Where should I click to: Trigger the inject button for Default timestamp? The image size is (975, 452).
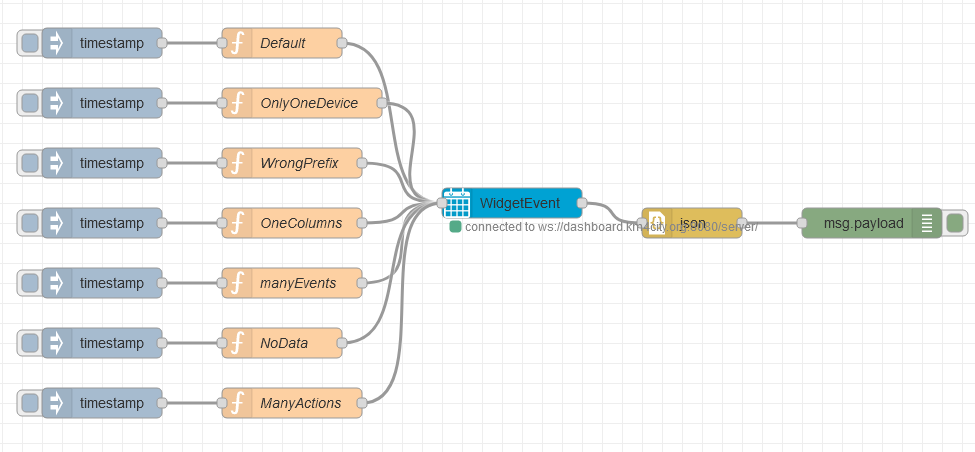[x=30, y=43]
